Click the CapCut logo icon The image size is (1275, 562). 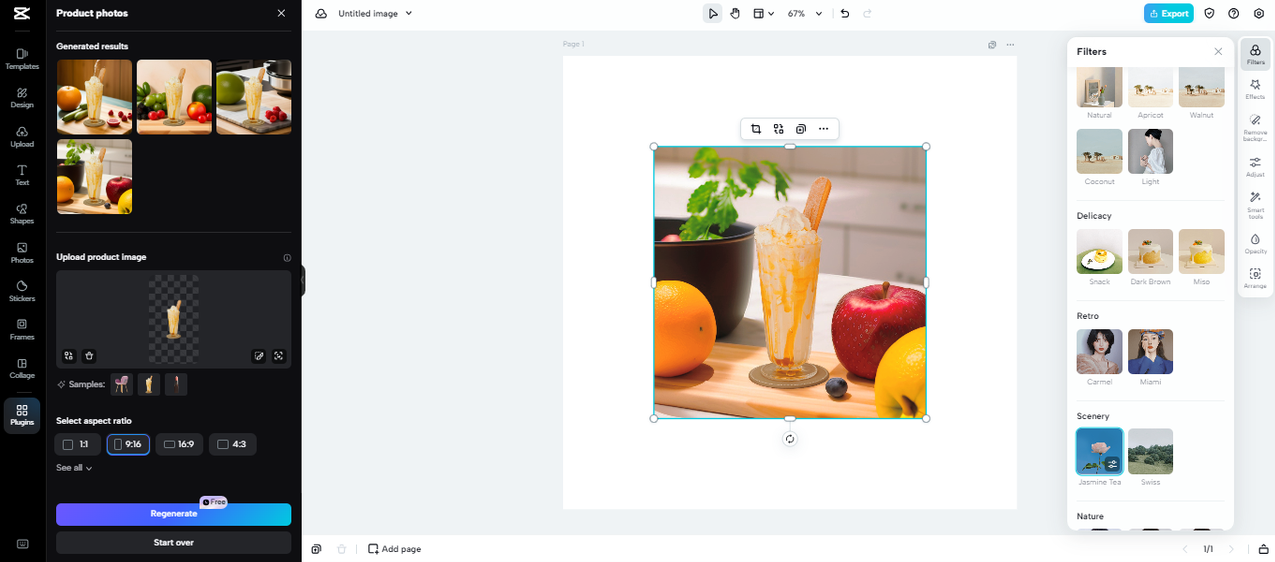click(22, 13)
